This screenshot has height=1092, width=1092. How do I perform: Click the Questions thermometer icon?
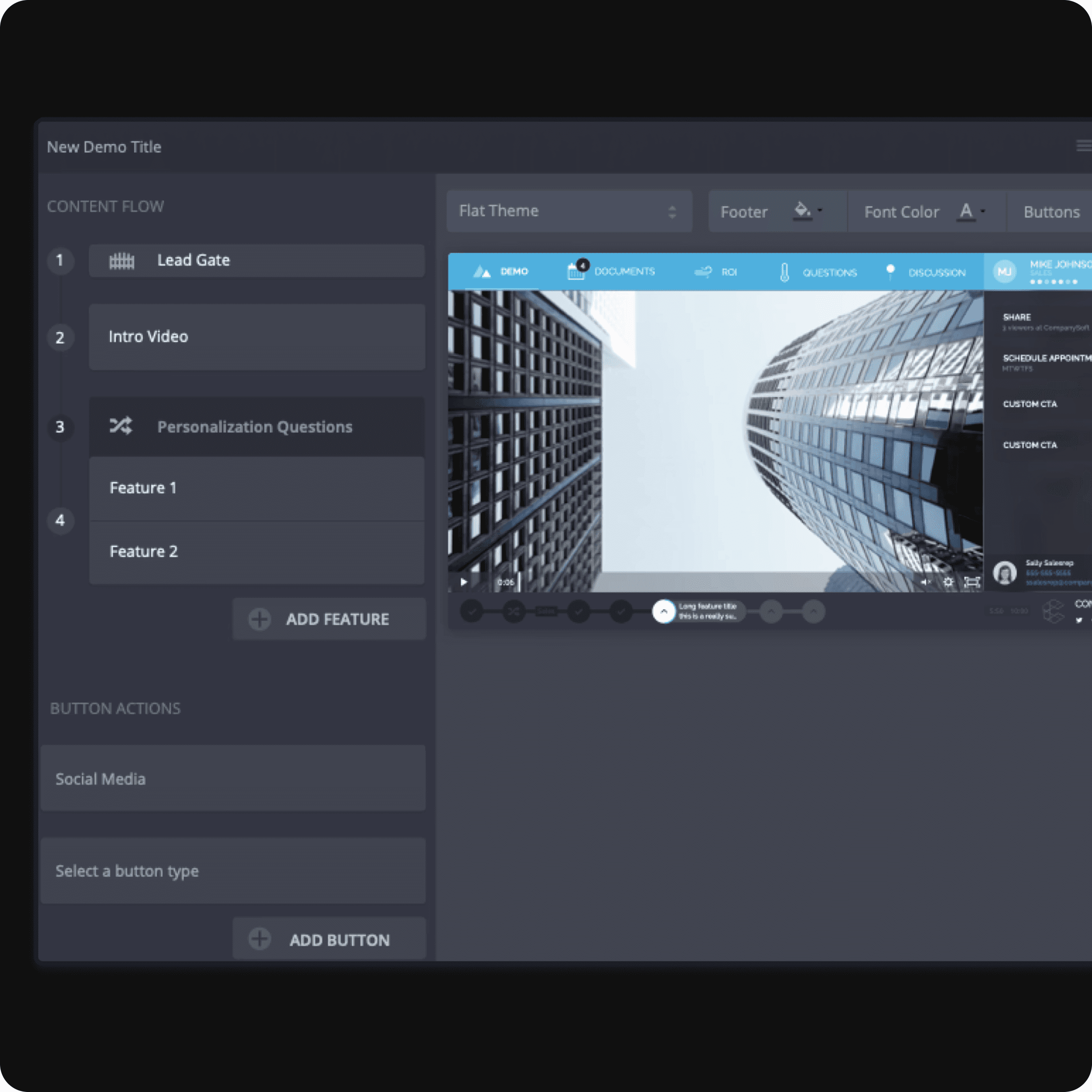(784, 273)
